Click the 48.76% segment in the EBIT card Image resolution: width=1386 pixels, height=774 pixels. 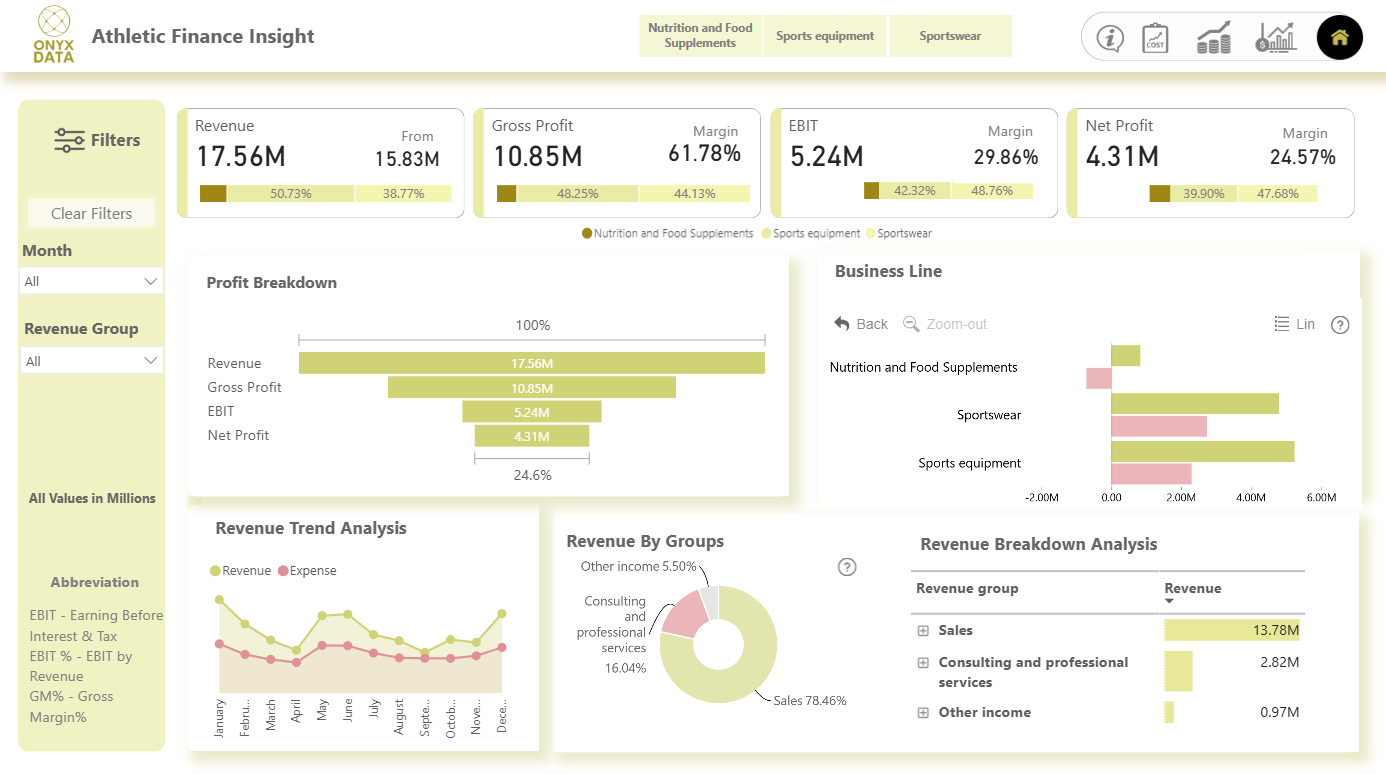[992, 191]
